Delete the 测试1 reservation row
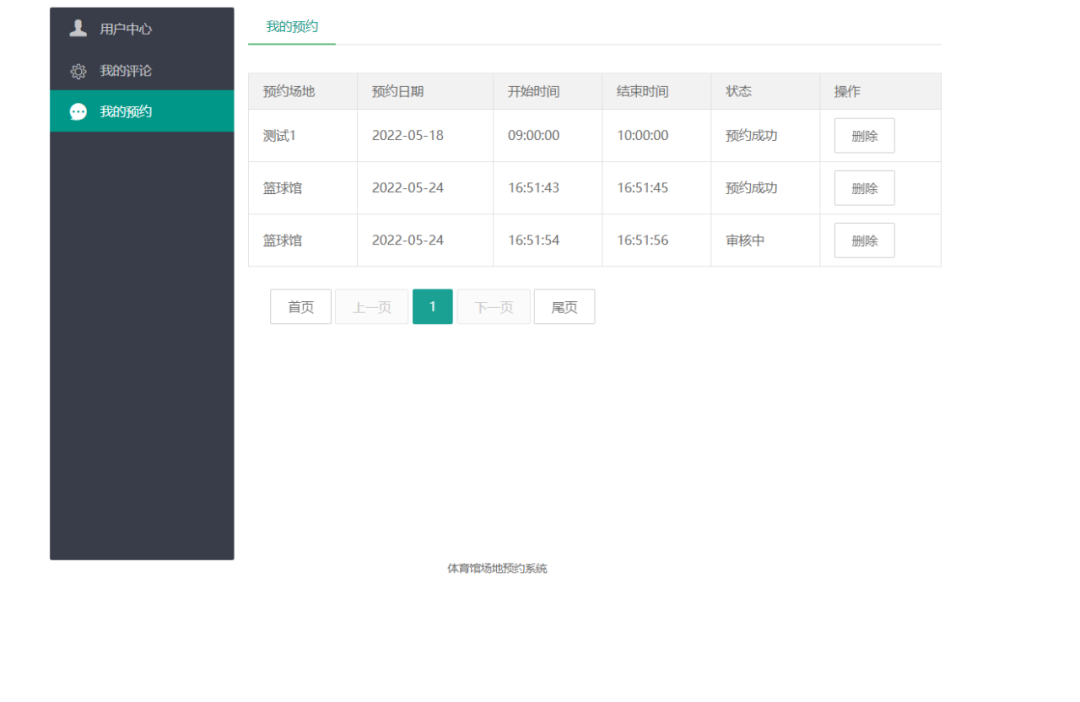This screenshot has height=702, width=1080. [x=864, y=136]
